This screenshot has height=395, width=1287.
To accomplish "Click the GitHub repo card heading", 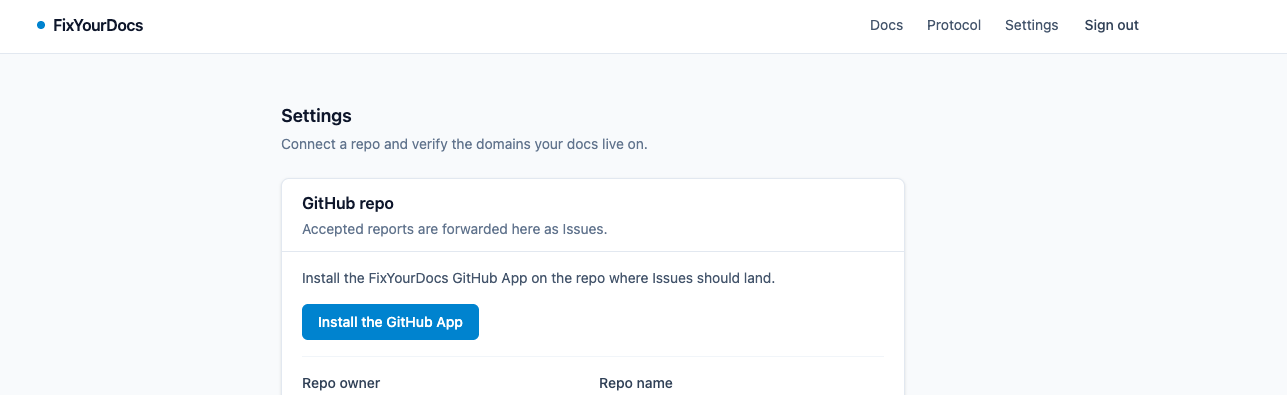I will coord(348,203).
